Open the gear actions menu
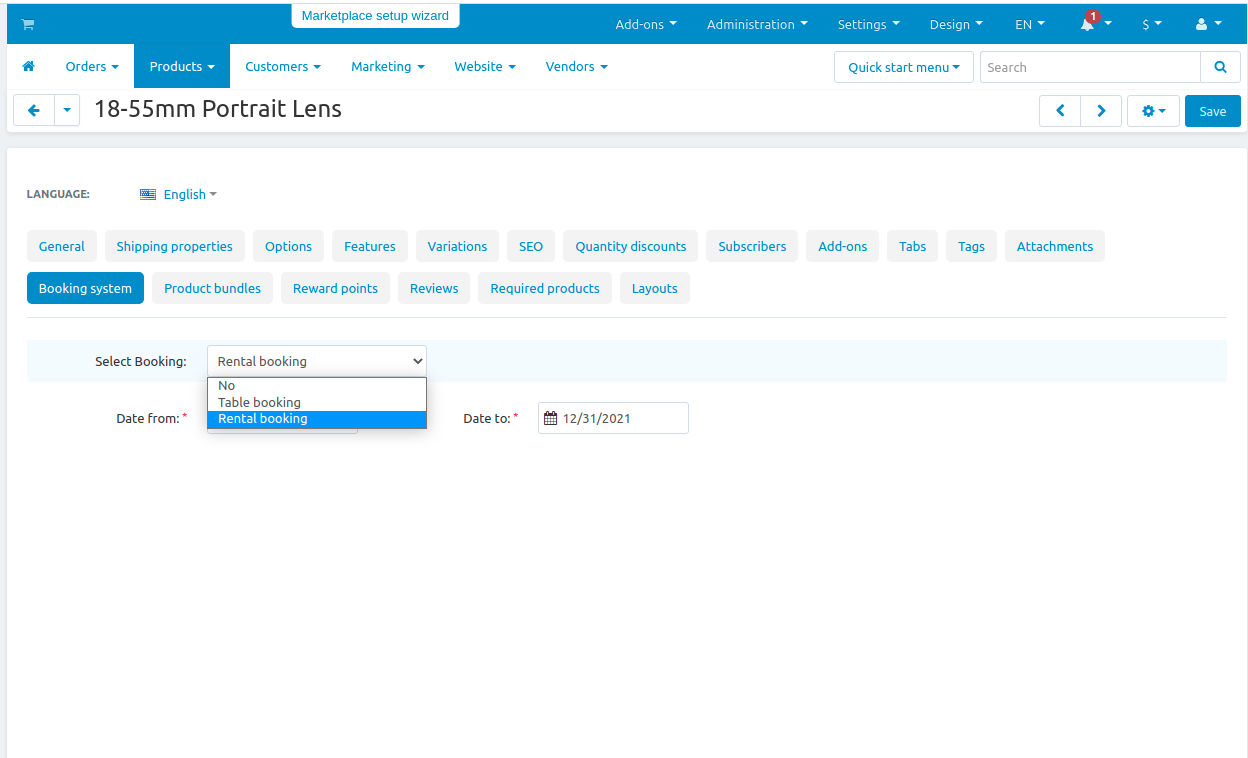1248x758 pixels. coord(1153,111)
